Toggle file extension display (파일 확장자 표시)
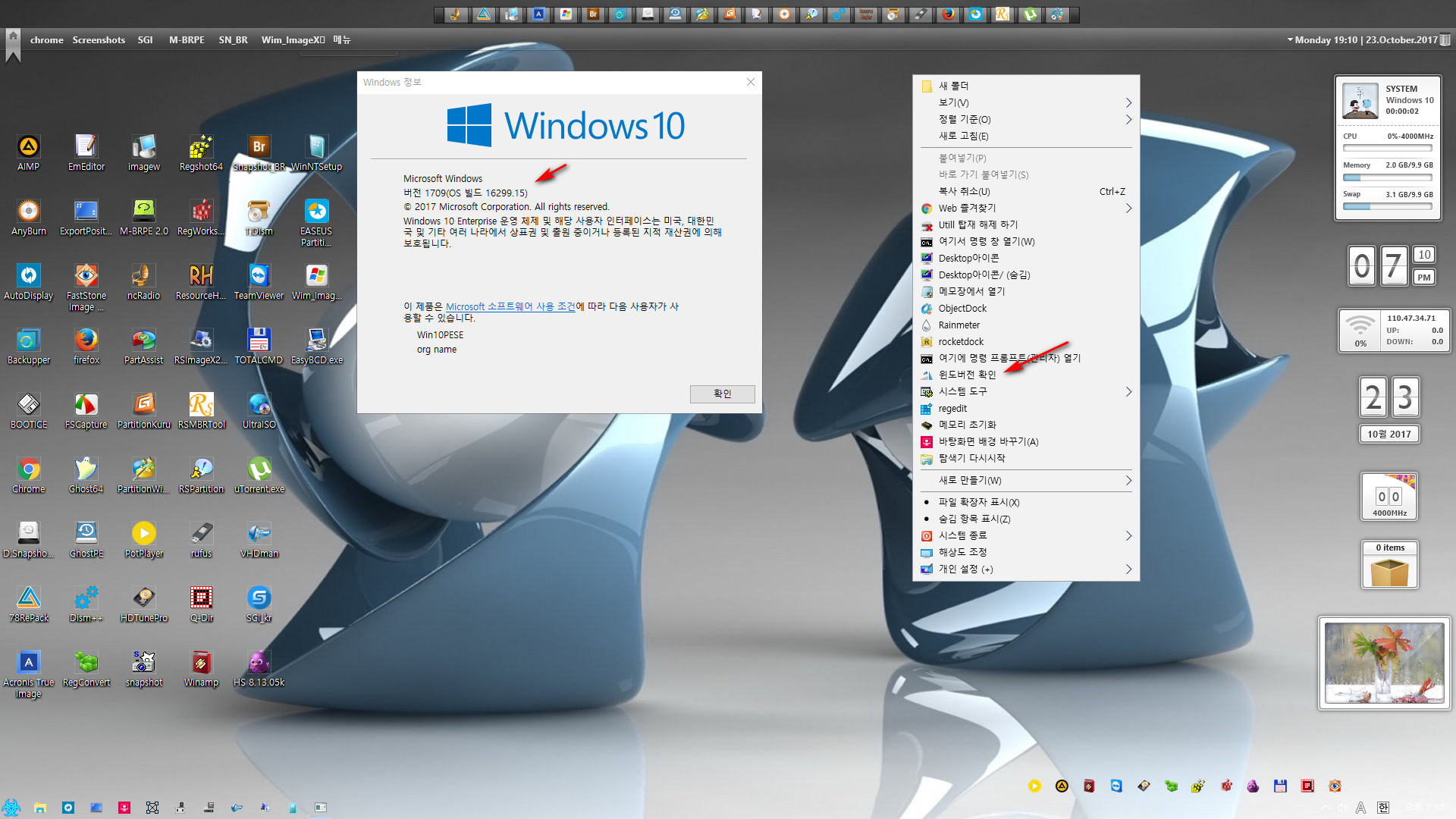This screenshot has height=819, width=1456. point(1025,502)
